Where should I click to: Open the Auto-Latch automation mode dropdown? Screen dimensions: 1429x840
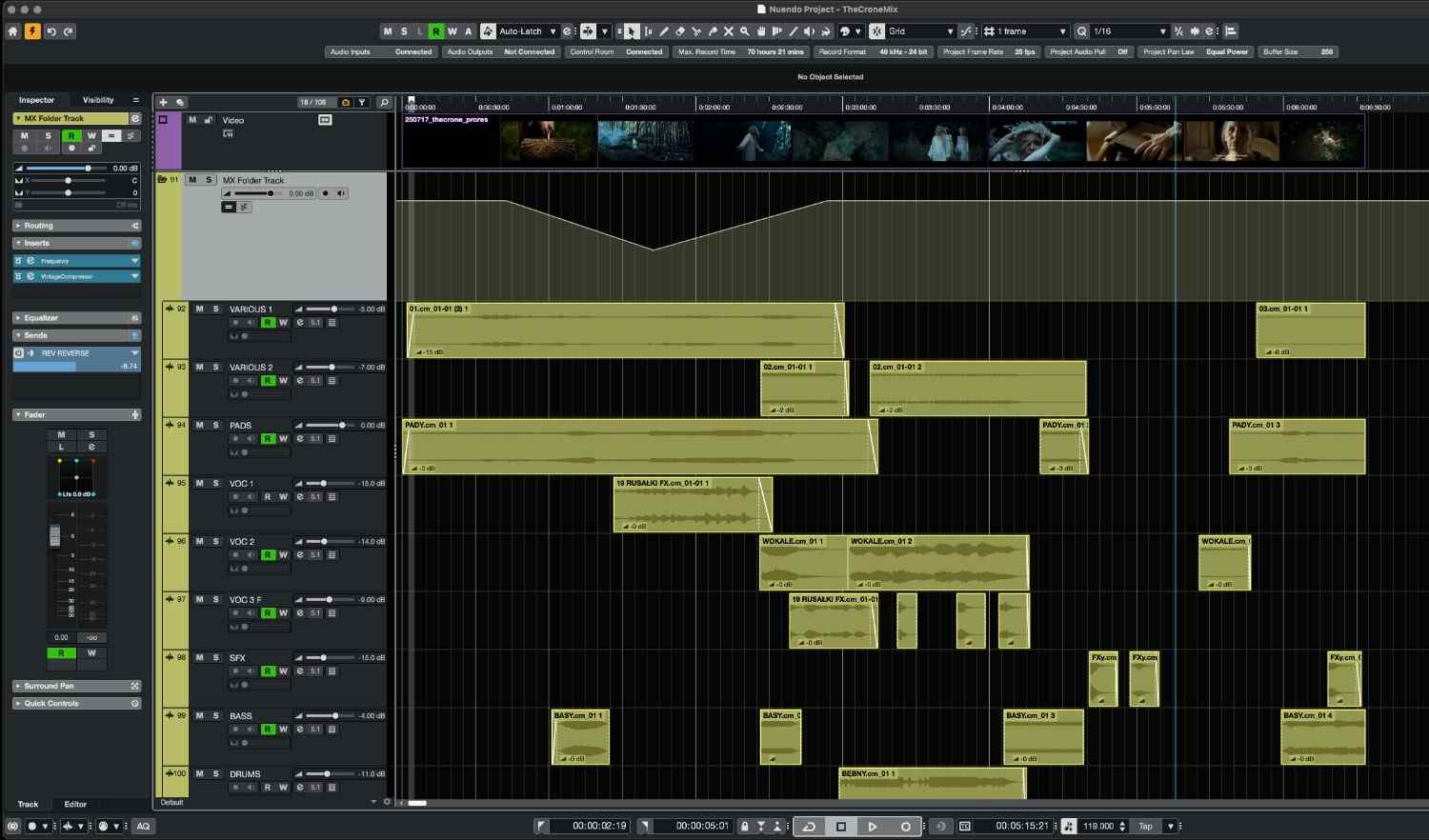(x=528, y=31)
